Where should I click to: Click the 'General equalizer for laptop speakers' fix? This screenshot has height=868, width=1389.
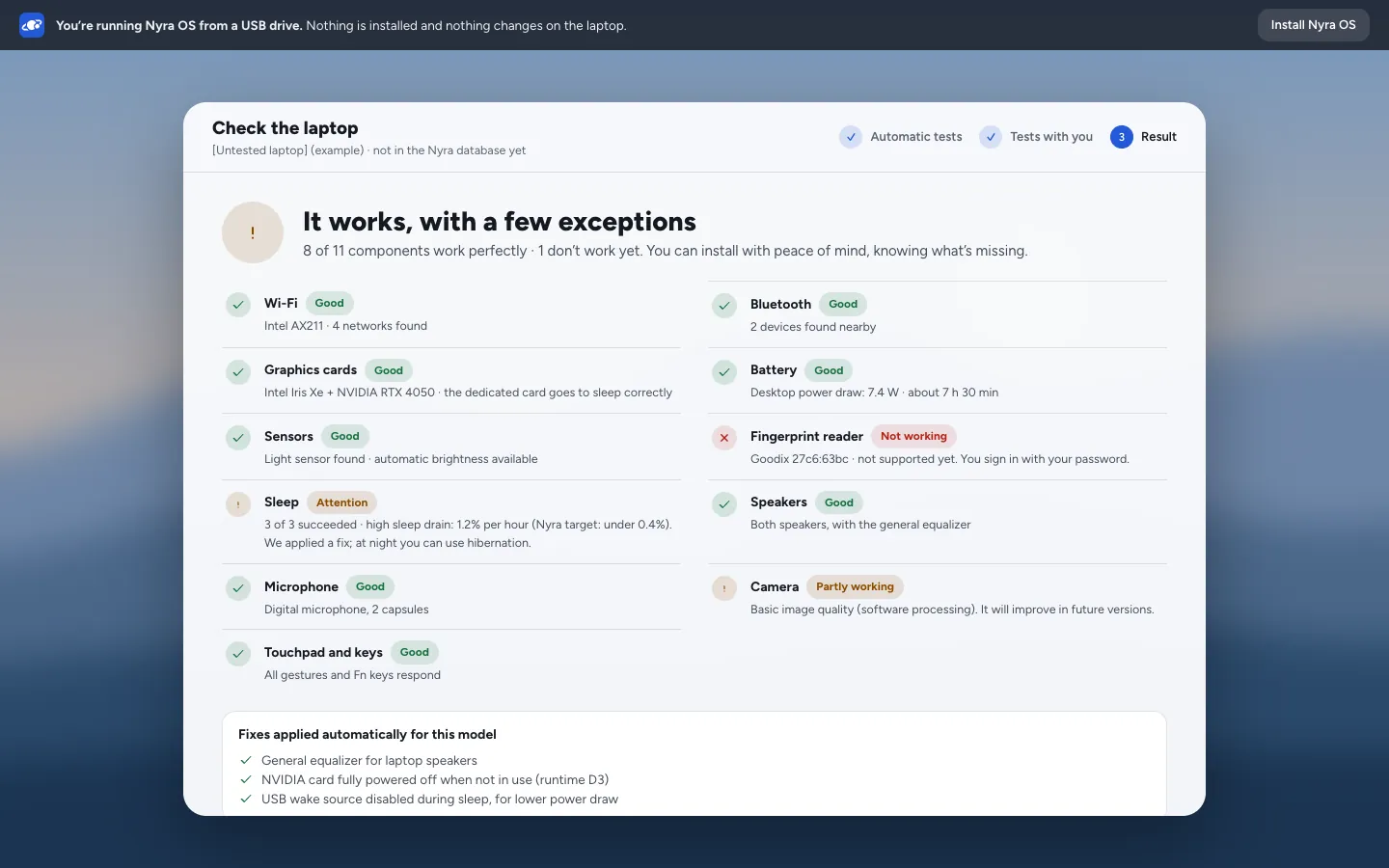pos(369,761)
